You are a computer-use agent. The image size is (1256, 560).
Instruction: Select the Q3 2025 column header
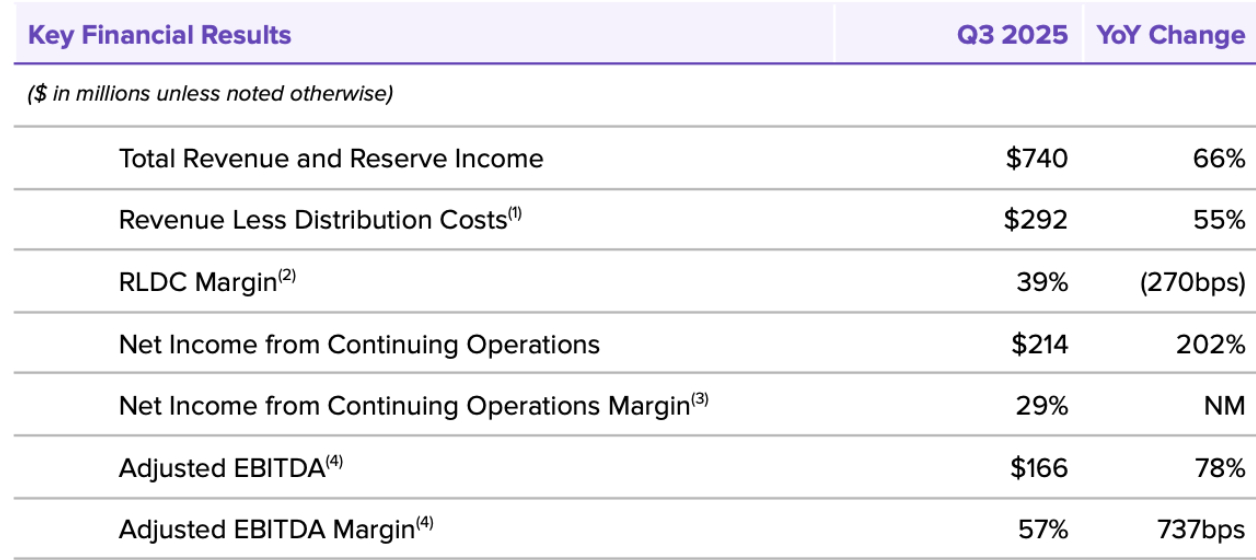[1012, 35]
